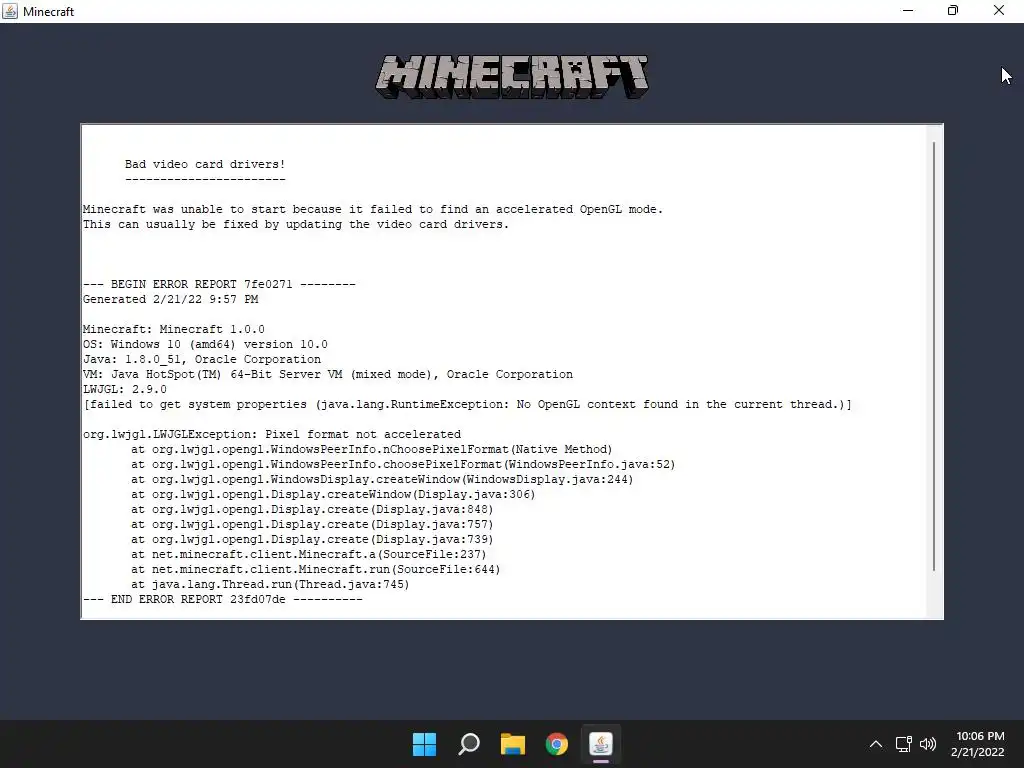1024x768 pixels.
Task: Click the line 'BEGIN ERROR REPORT 7fe0271'
Action: 219,284
